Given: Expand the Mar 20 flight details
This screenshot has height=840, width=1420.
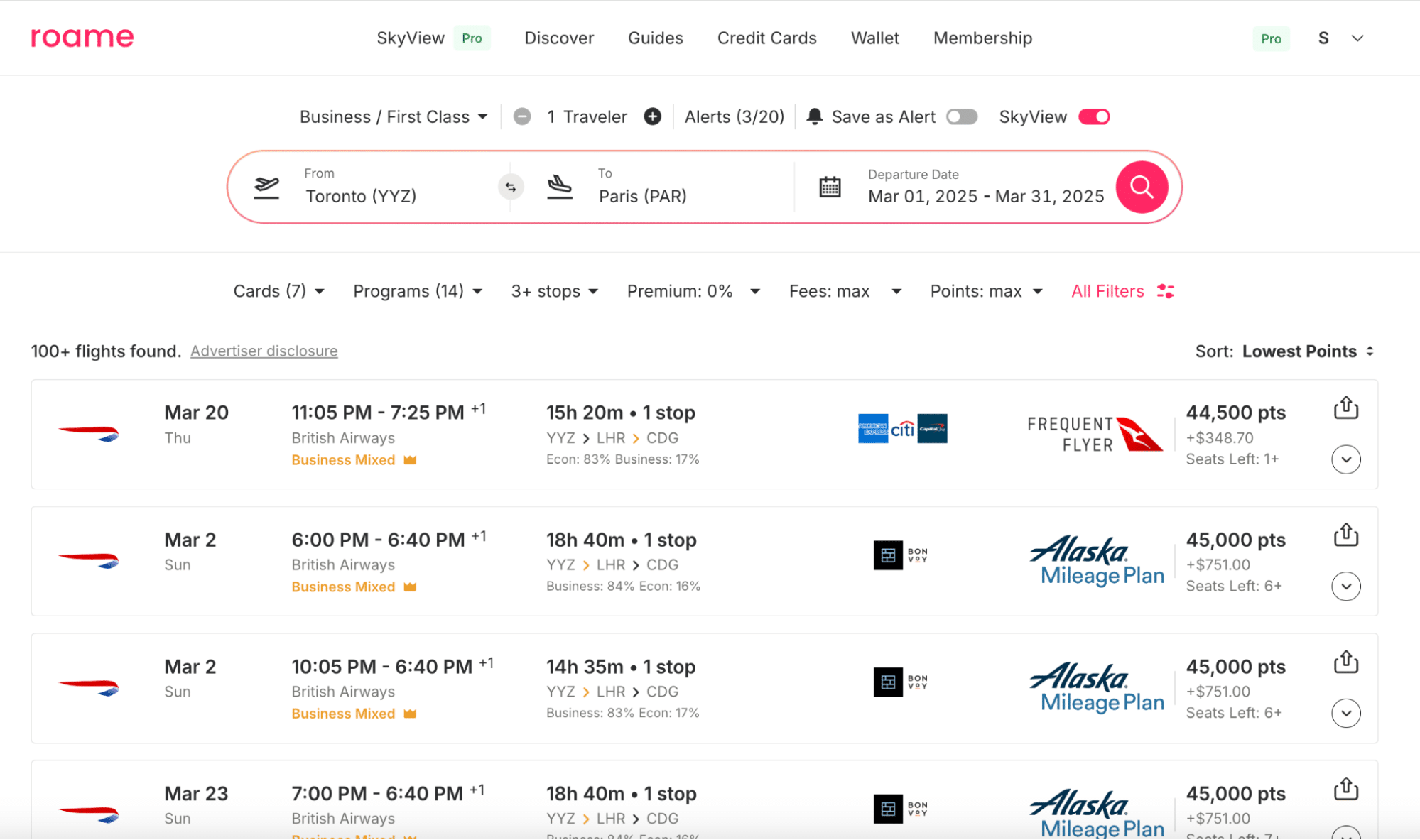Looking at the screenshot, I should pyautogui.click(x=1345, y=459).
